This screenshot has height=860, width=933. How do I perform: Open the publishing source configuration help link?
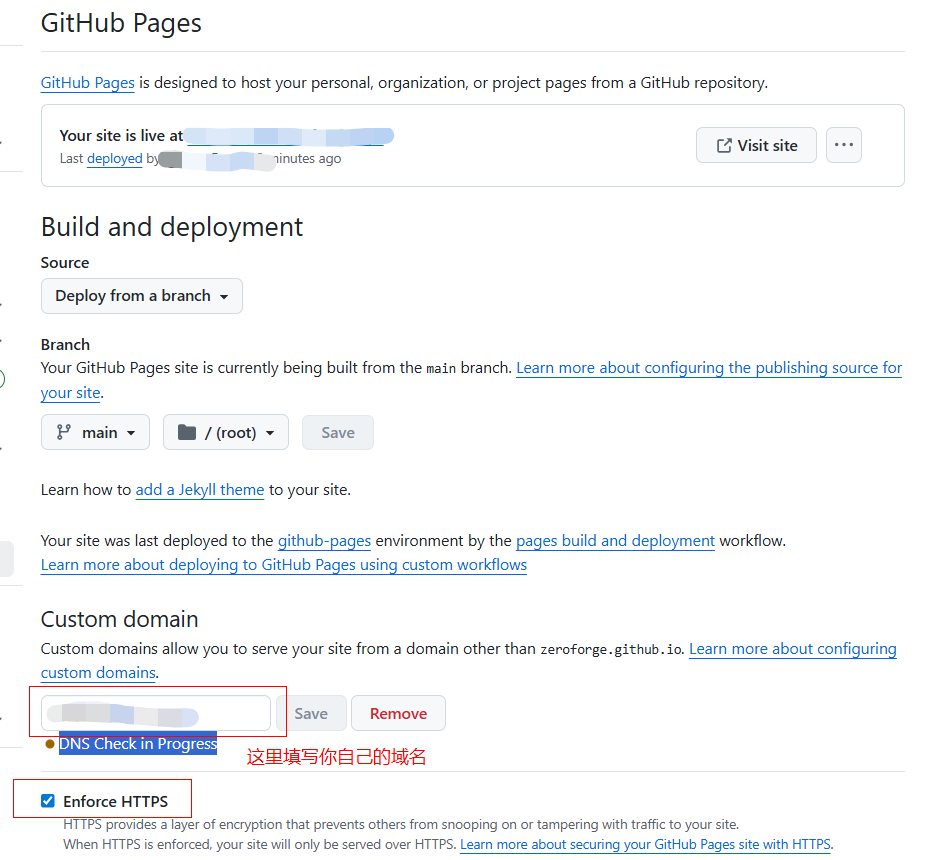pyautogui.click(x=709, y=368)
